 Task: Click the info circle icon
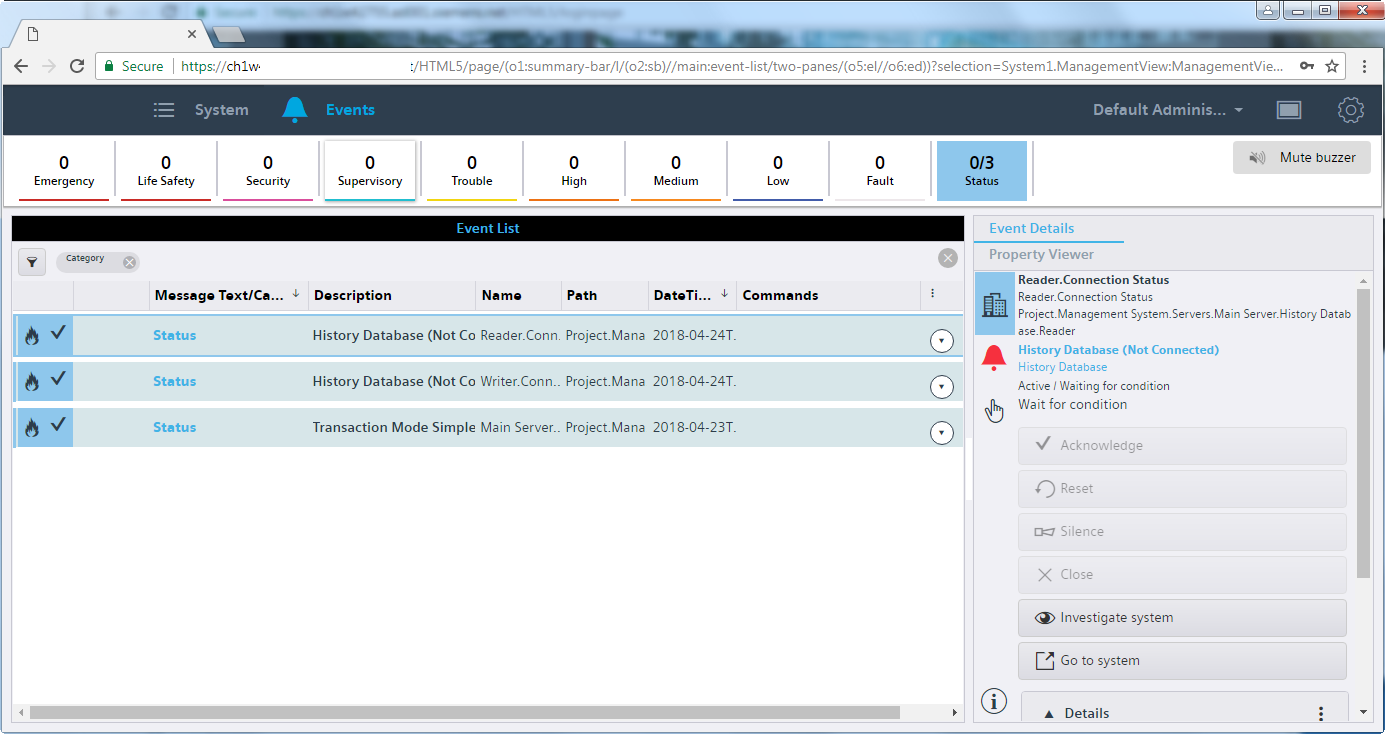point(994,701)
